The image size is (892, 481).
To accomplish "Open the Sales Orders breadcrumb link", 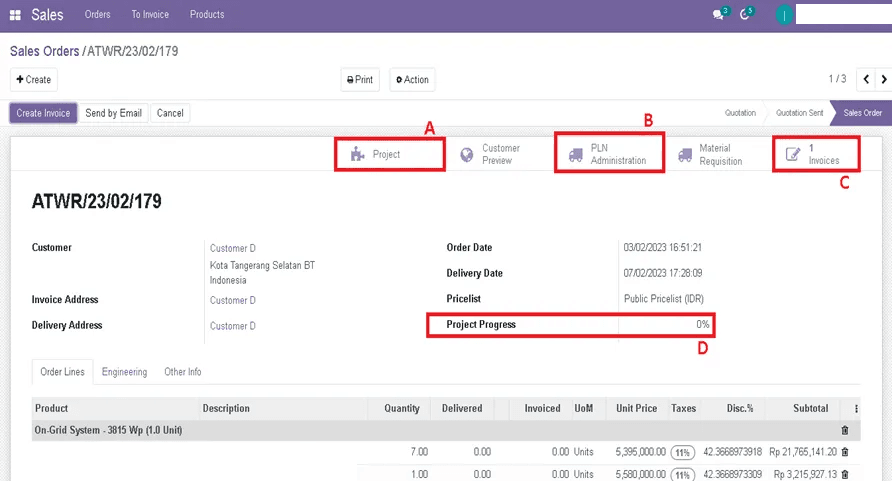I will tap(44, 51).
